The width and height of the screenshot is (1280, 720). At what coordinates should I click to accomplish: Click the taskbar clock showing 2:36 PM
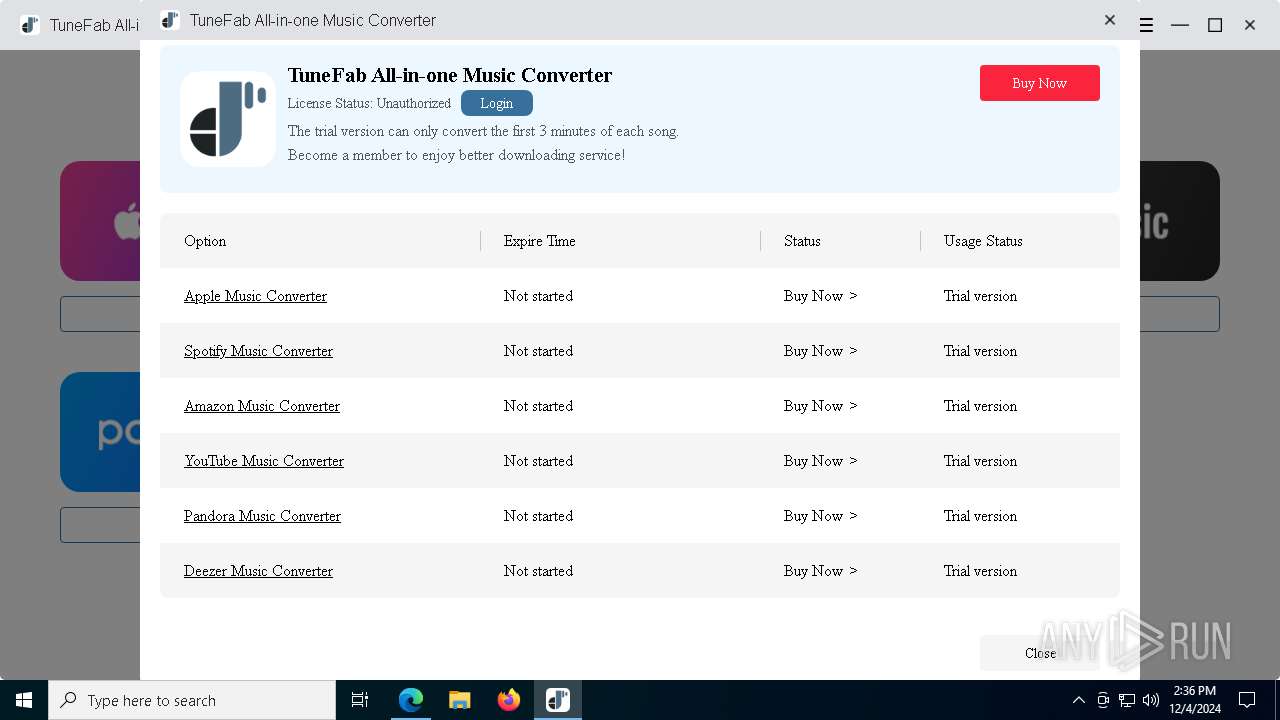click(x=1195, y=700)
